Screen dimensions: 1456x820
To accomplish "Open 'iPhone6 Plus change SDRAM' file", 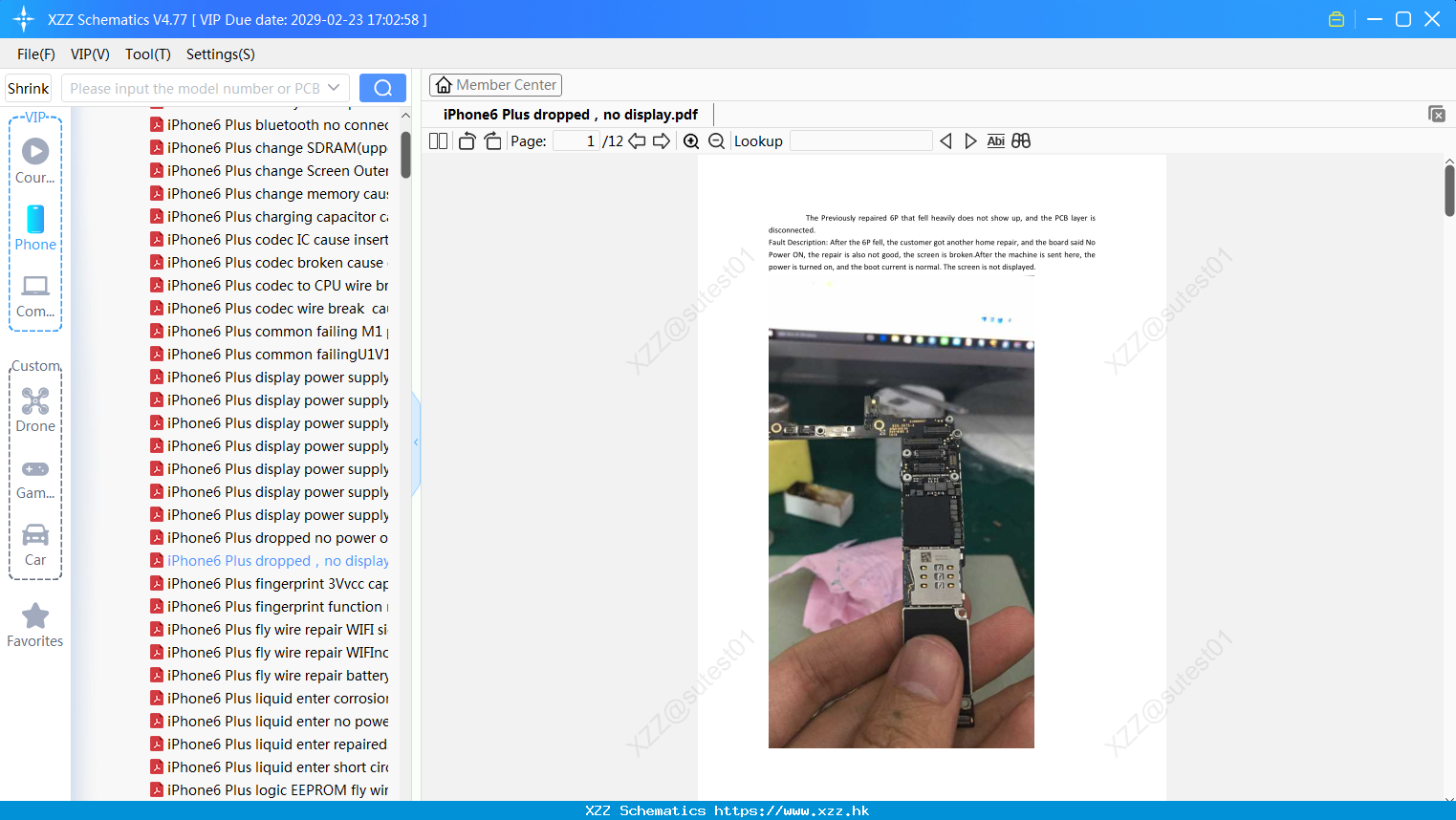I will click(x=270, y=148).
